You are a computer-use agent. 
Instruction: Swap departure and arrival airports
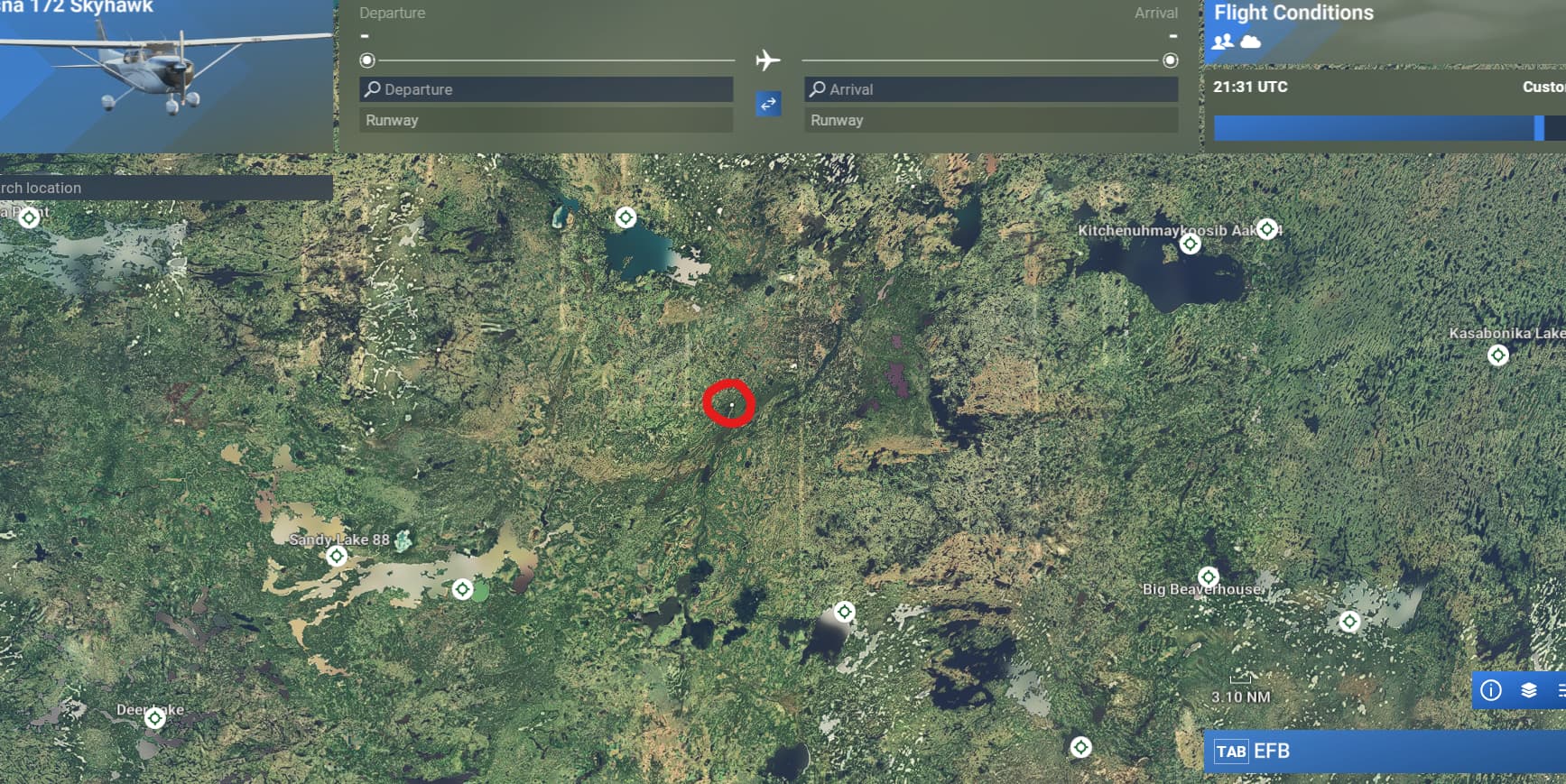click(767, 105)
